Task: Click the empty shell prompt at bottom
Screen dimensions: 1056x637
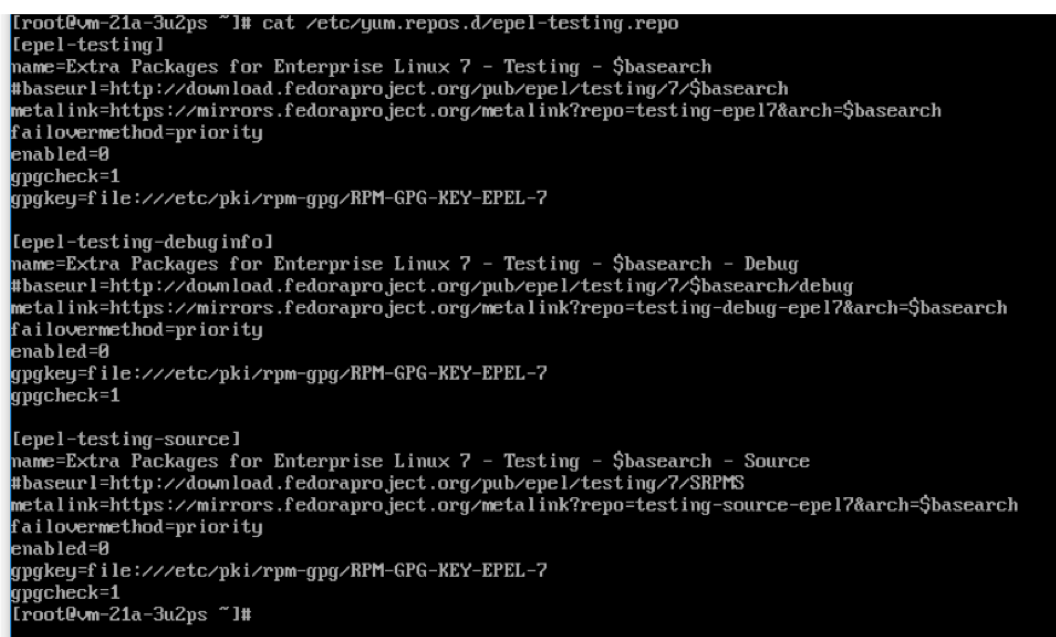Action: click(x=131, y=614)
